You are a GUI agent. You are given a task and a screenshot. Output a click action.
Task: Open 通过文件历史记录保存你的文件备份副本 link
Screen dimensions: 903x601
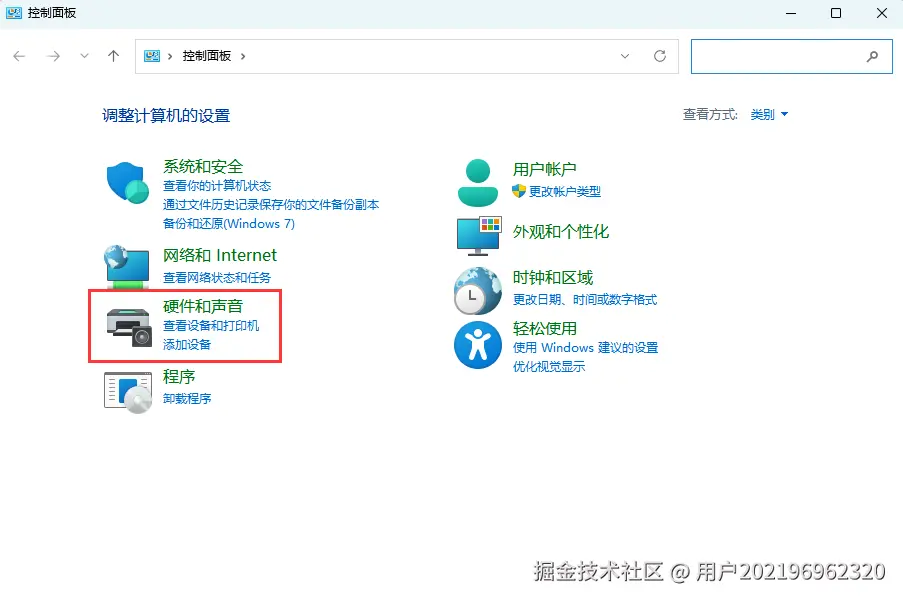pos(271,205)
